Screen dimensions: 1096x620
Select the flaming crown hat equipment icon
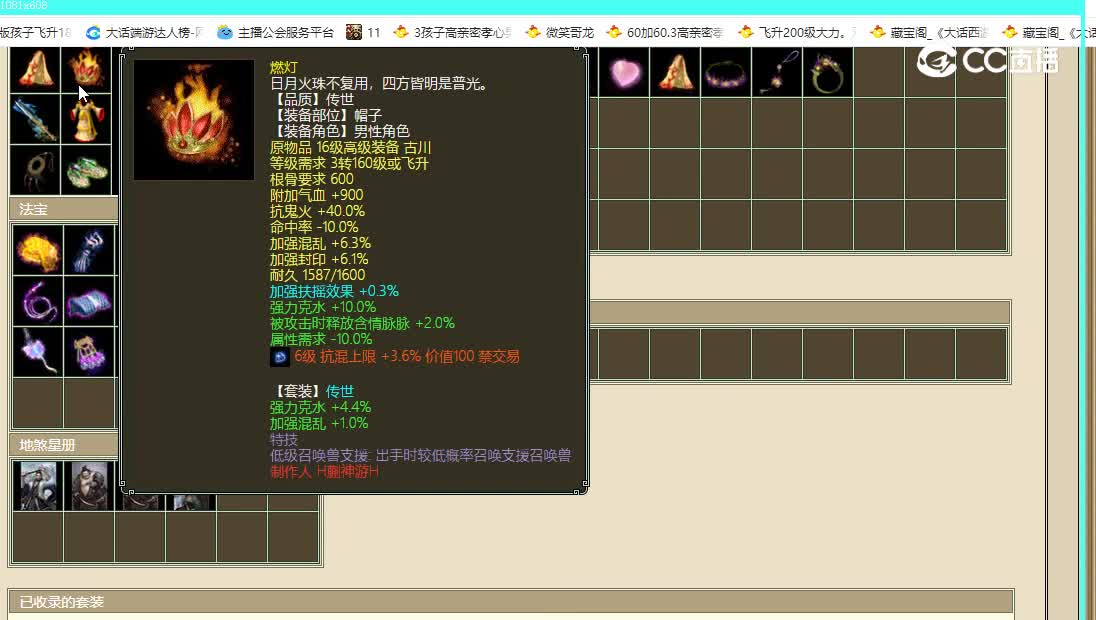[87, 69]
